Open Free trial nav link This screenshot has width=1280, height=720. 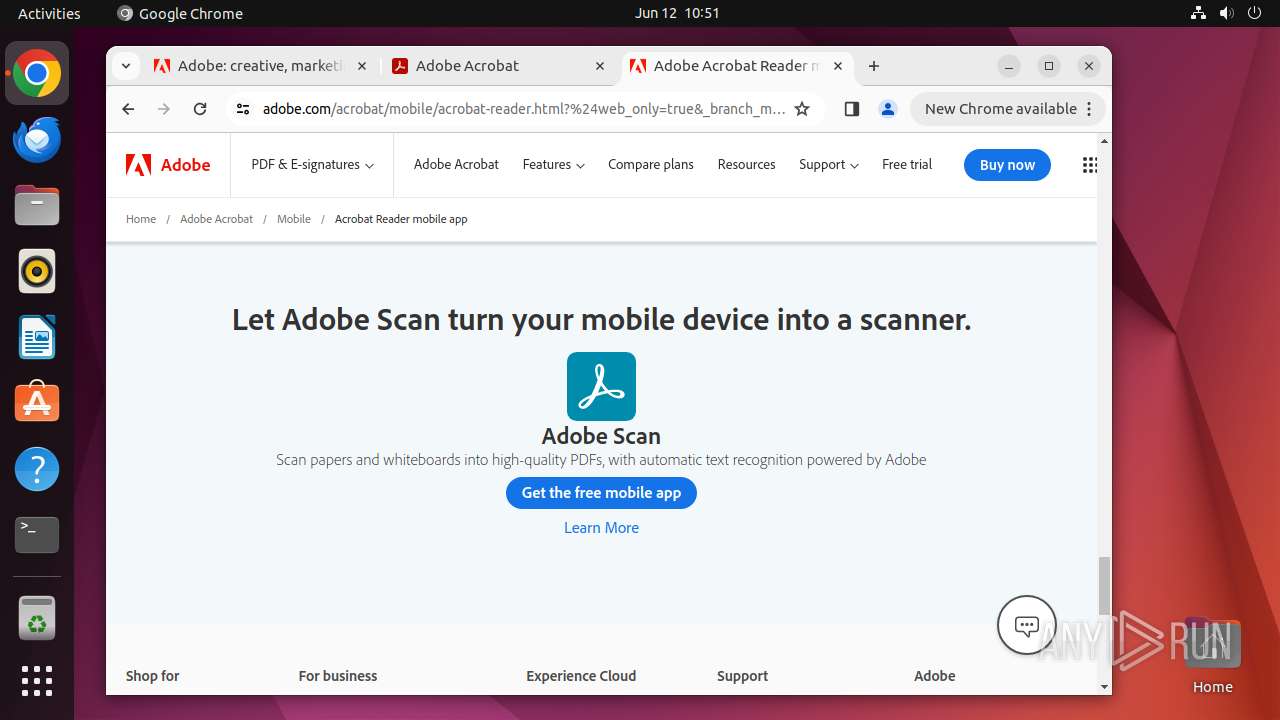click(x=907, y=165)
